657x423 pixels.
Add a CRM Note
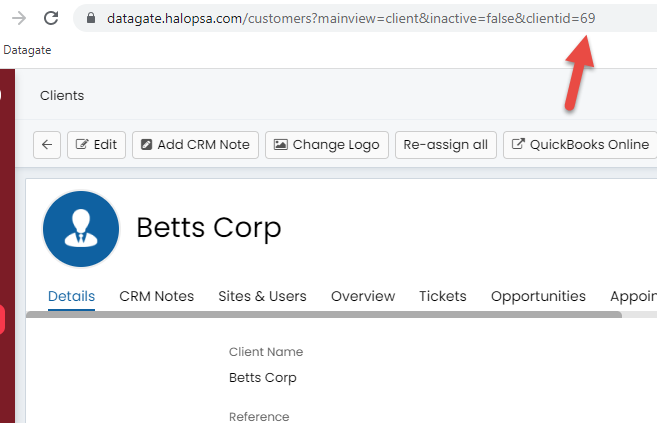195,144
